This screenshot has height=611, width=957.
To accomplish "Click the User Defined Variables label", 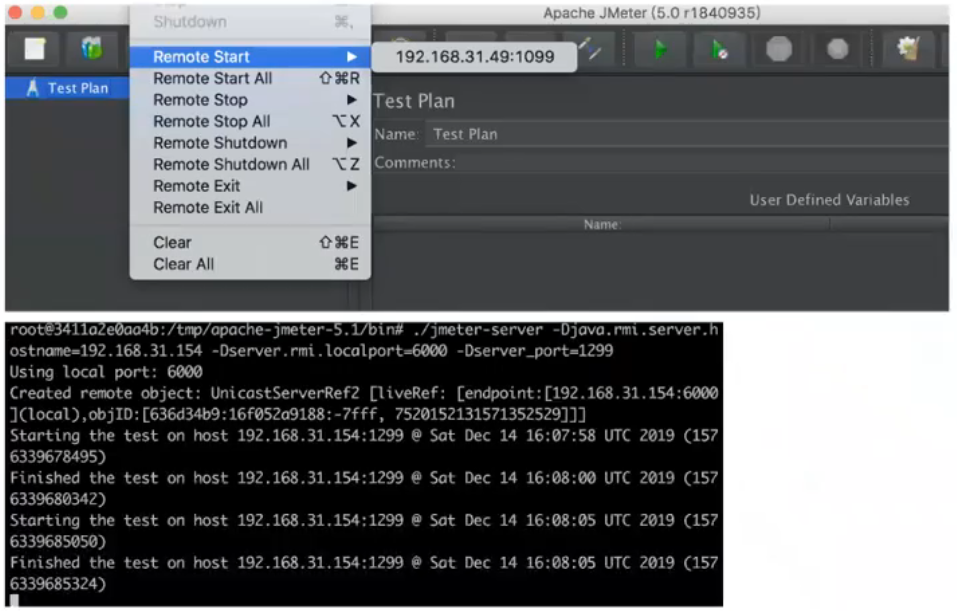I will click(x=829, y=200).
